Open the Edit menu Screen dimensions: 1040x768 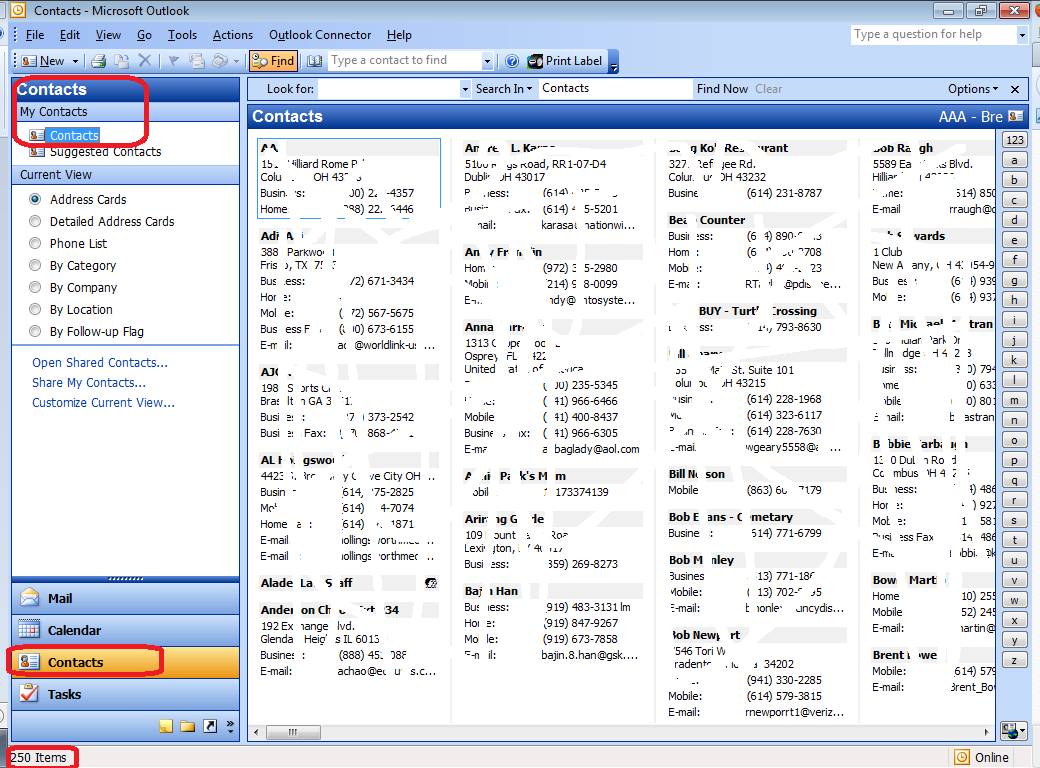[x=70, y=35]
